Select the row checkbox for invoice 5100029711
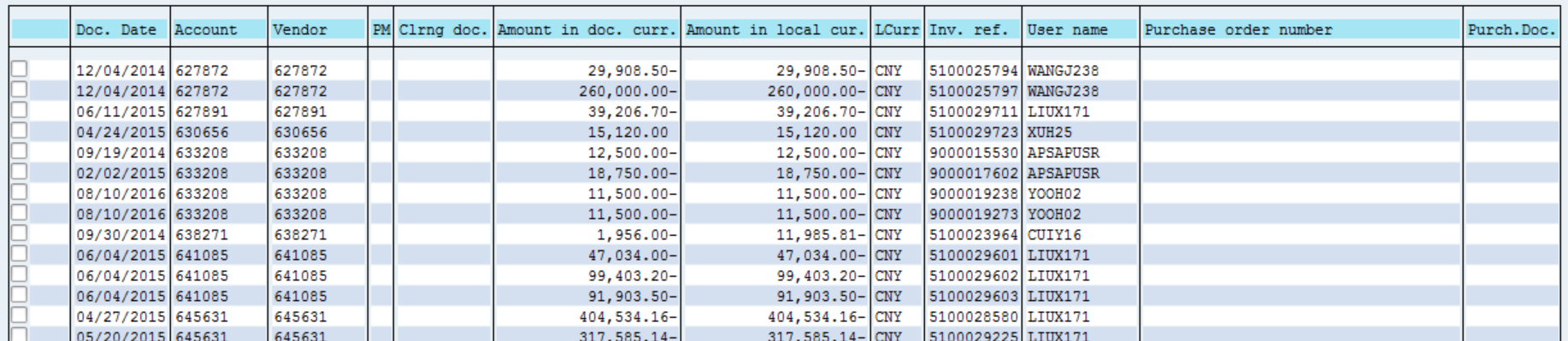Screen dimensions: 1568x341 19,110
